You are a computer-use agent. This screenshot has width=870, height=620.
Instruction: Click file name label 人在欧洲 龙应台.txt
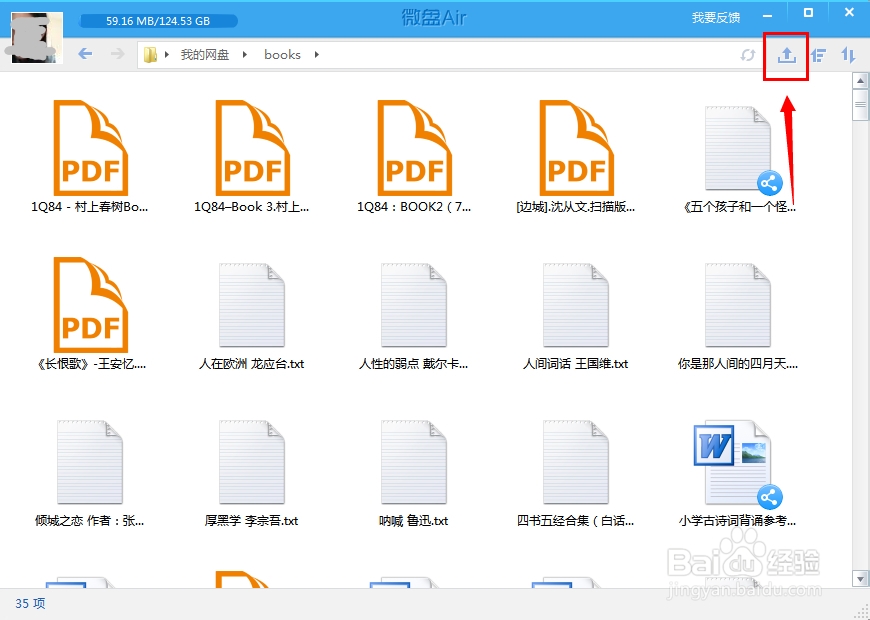[251, 364]
